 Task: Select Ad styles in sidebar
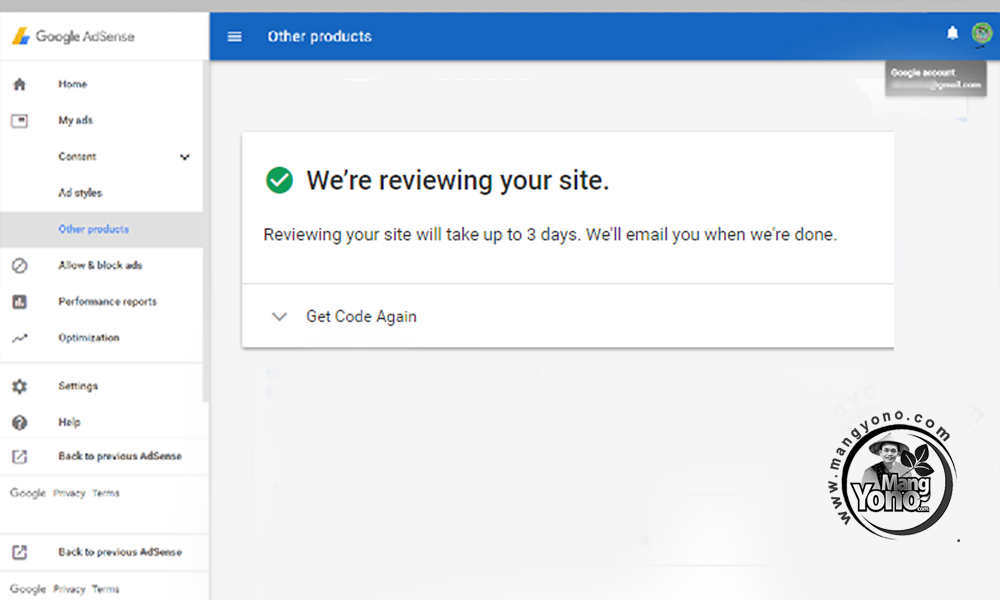[80, 193]
